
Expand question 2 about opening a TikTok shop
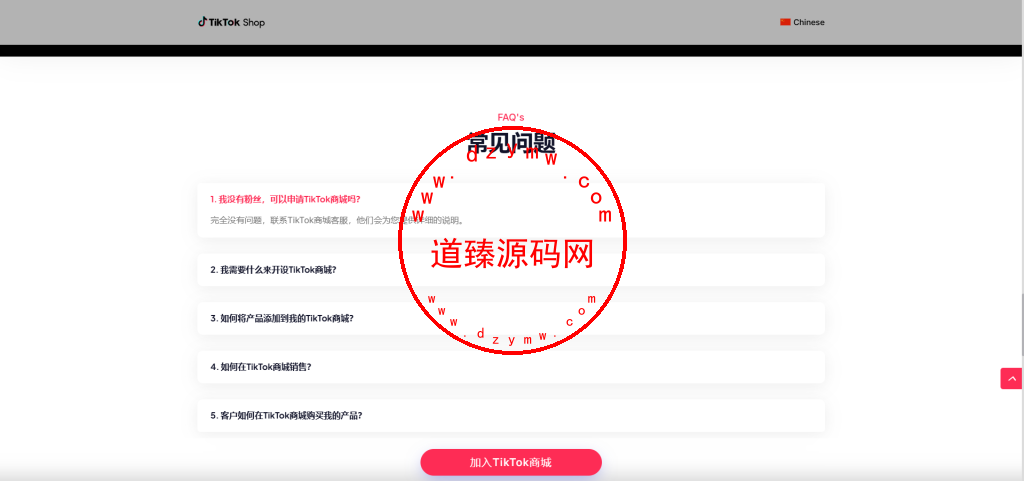pyautogui.click(x=511, y=270)
